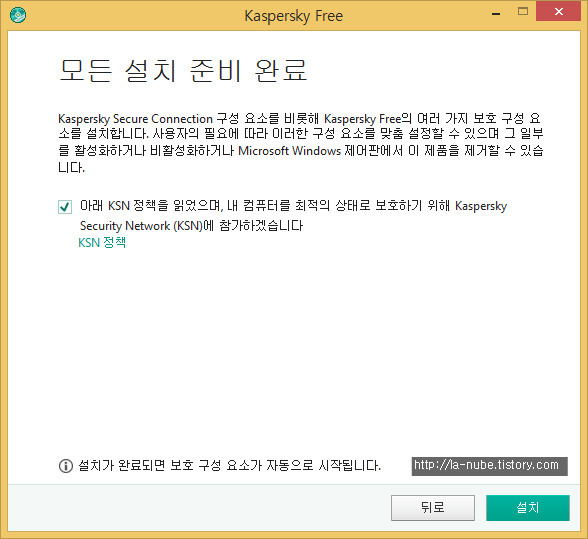Click the heading 모든 설치 준비 완료
Viewport: 588px width, 539px height.
pos(183,71)
